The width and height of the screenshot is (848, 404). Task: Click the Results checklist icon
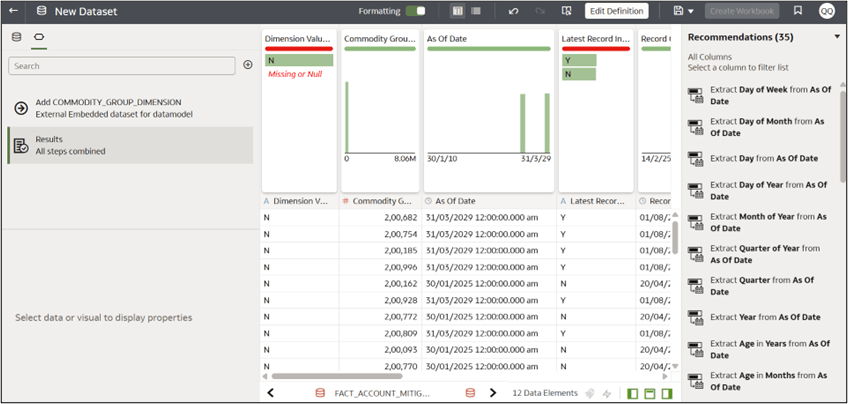coord(21,146)
